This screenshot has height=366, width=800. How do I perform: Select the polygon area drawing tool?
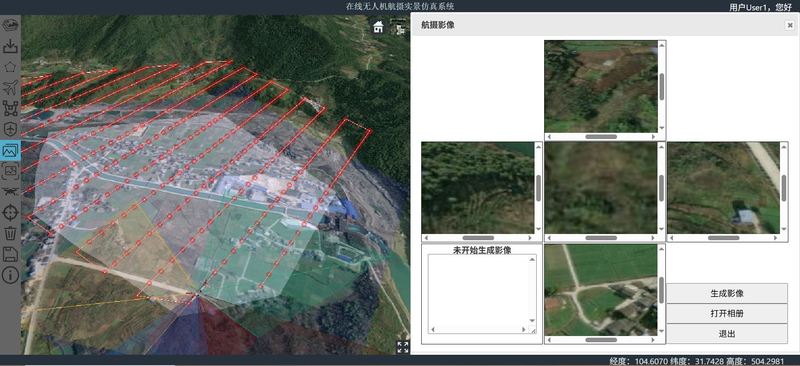10,67
